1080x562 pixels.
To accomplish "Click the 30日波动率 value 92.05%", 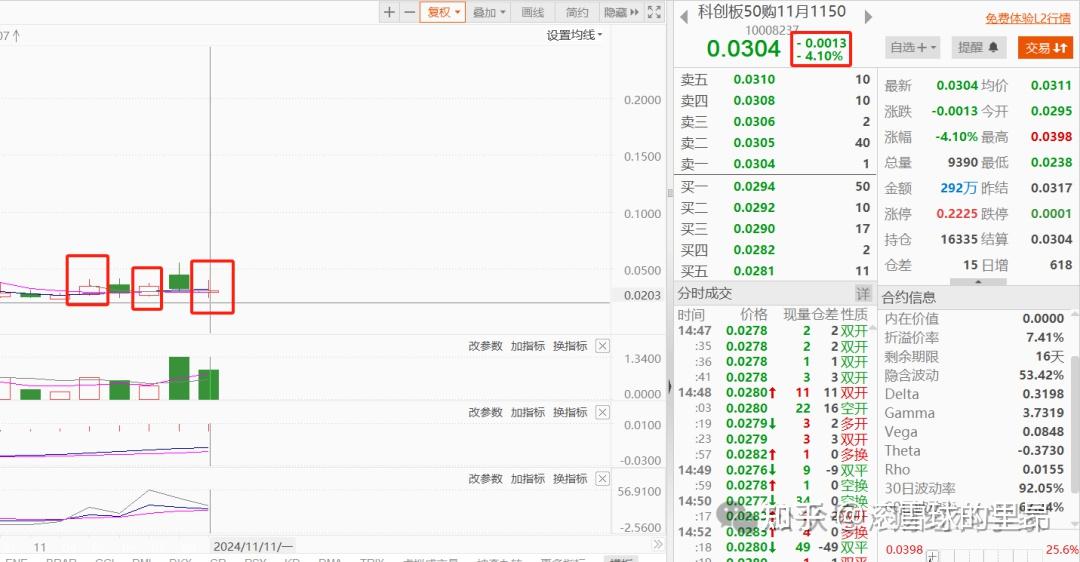I will click(1041, 488).
